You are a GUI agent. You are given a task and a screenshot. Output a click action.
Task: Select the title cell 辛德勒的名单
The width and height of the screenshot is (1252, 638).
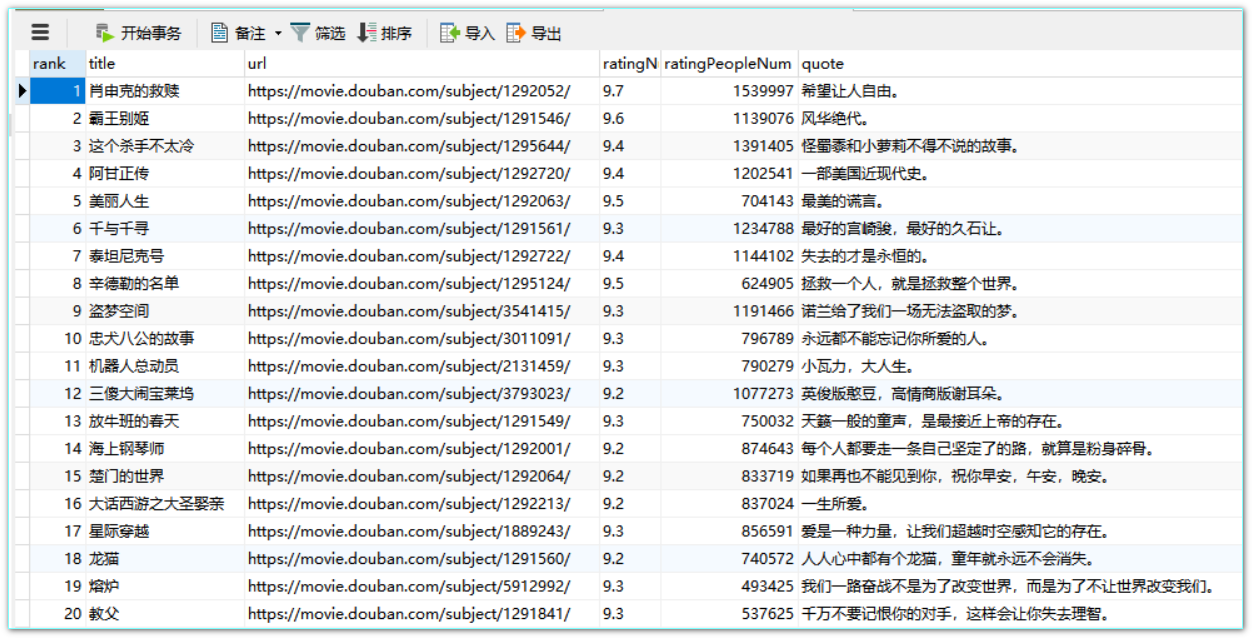[165, 284]
